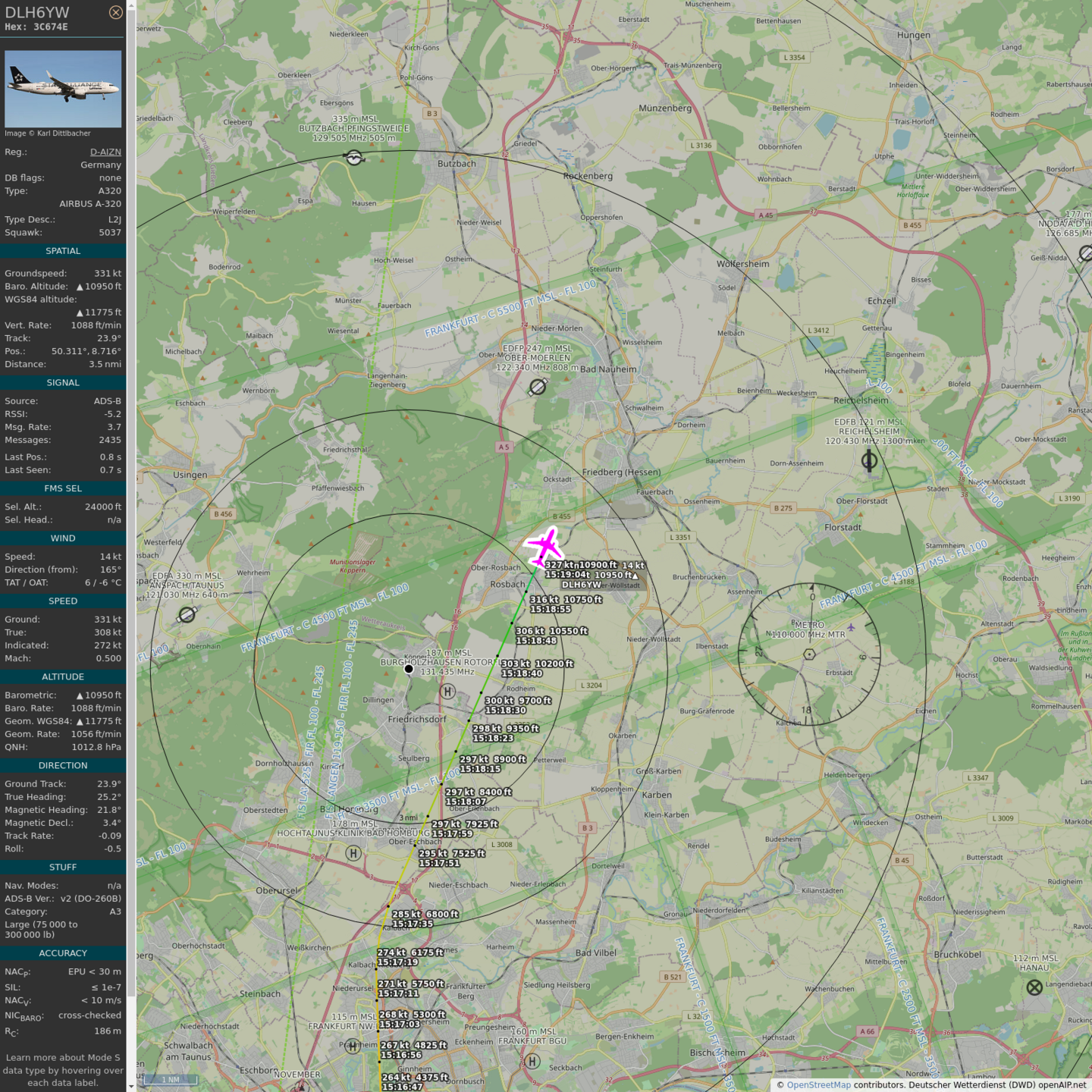The height and width of the screenshot is (1092, 1092).
Task: Select the Hanau airfield crossed-circle icon
Action: click(x=1034, y=987)
